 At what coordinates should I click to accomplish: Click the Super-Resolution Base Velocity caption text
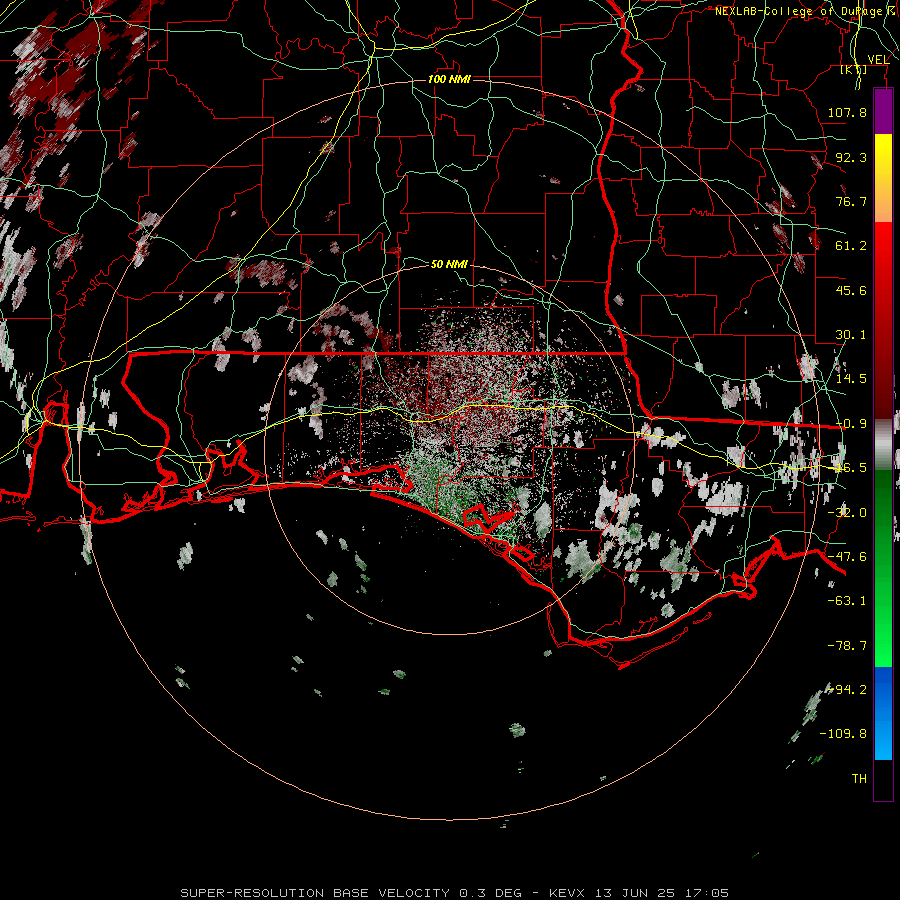pos(455,893)
